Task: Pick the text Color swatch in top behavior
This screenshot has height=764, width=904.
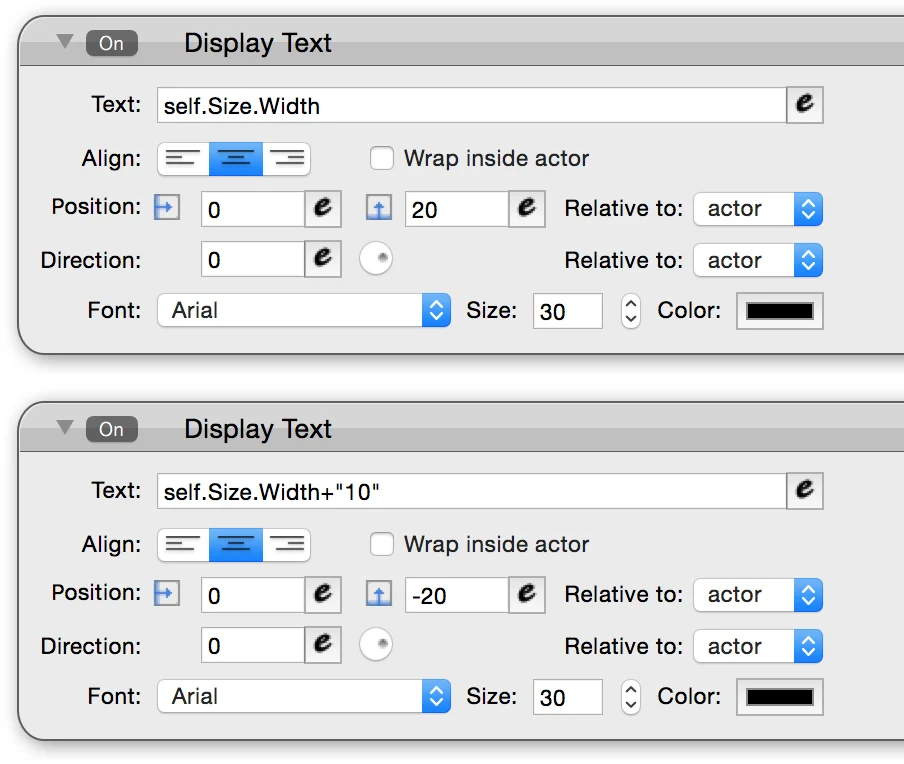Action: 779,311
